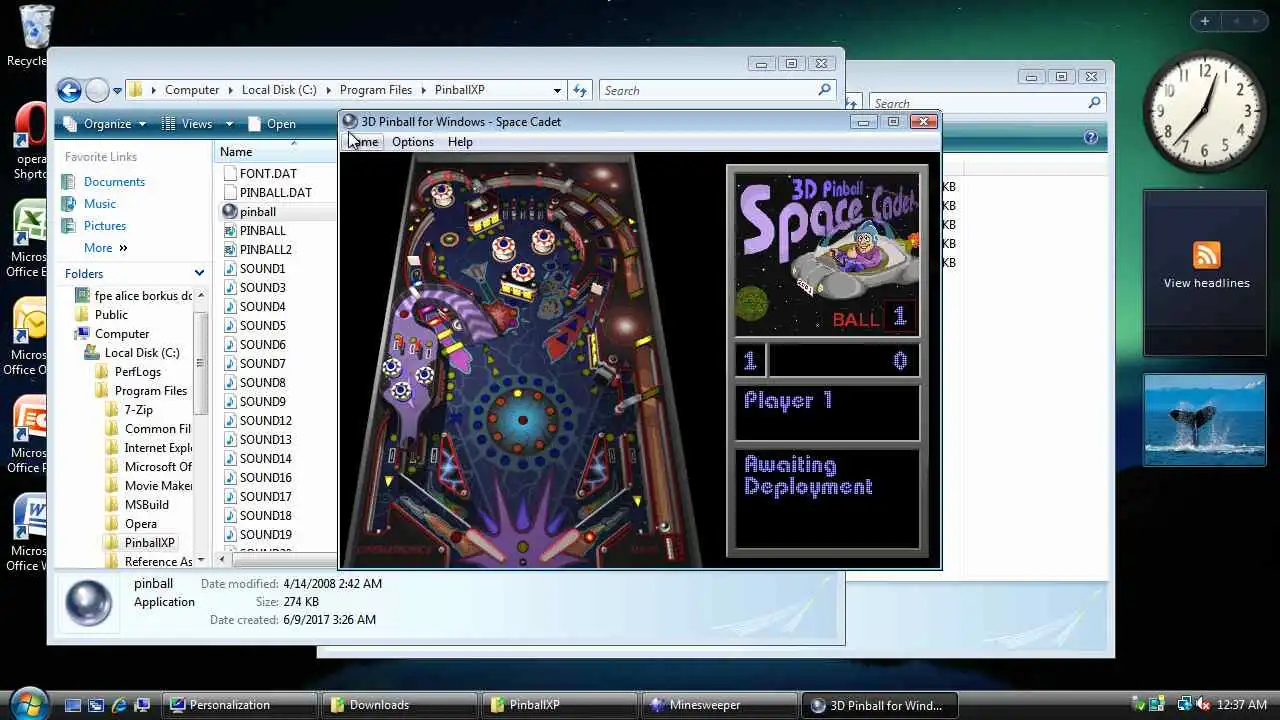Open Music favorite link

pos(100,204)
